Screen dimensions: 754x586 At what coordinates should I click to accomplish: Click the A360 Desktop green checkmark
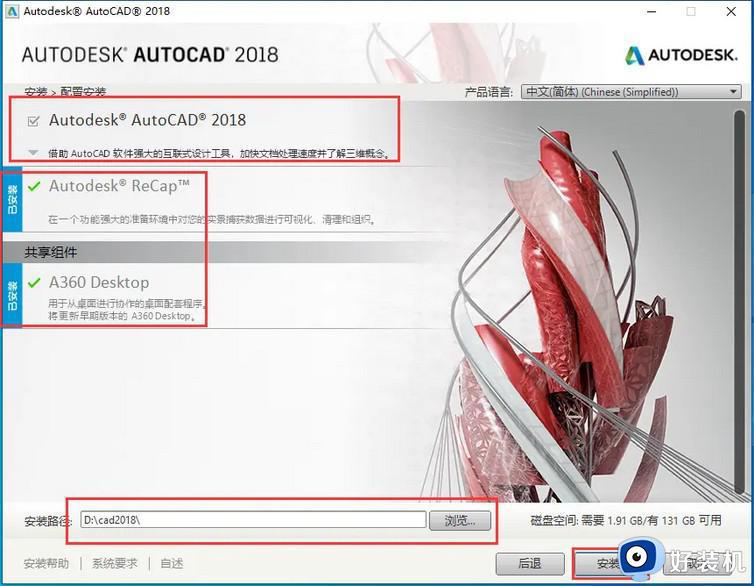click(x=34, y=283)
